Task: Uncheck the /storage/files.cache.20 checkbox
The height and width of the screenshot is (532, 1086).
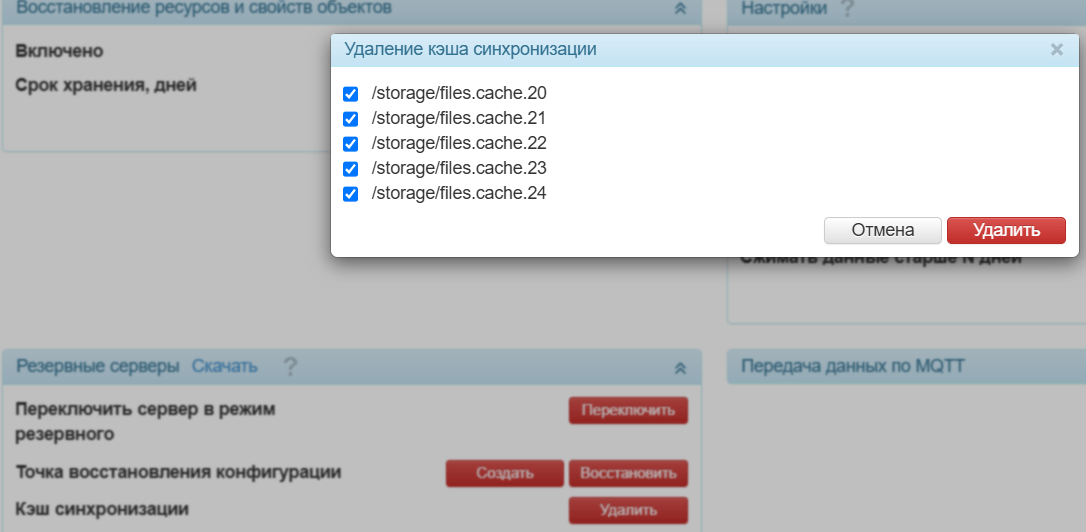Action: click(x=350, y=94)
